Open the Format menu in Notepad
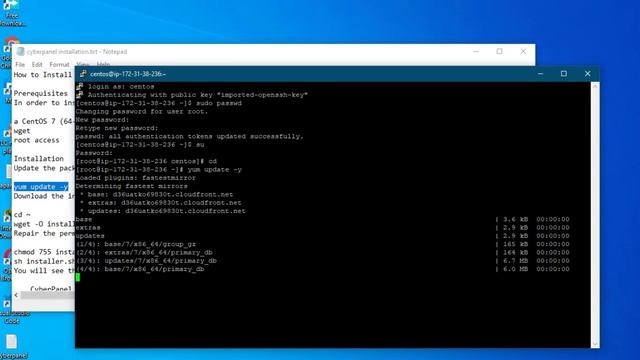 click(60, 64)
